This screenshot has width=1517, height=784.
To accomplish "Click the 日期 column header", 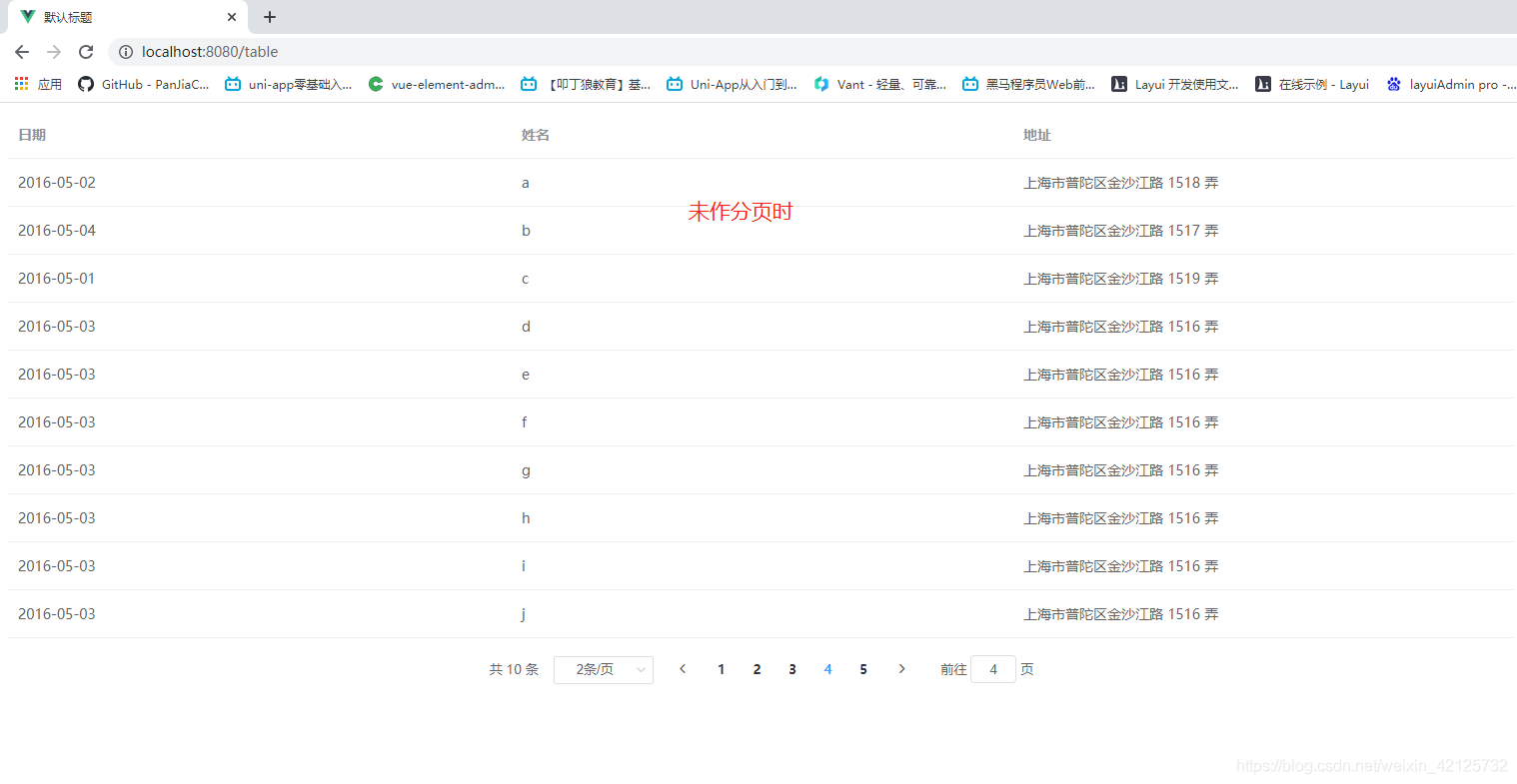I will (x=32, y=135).
